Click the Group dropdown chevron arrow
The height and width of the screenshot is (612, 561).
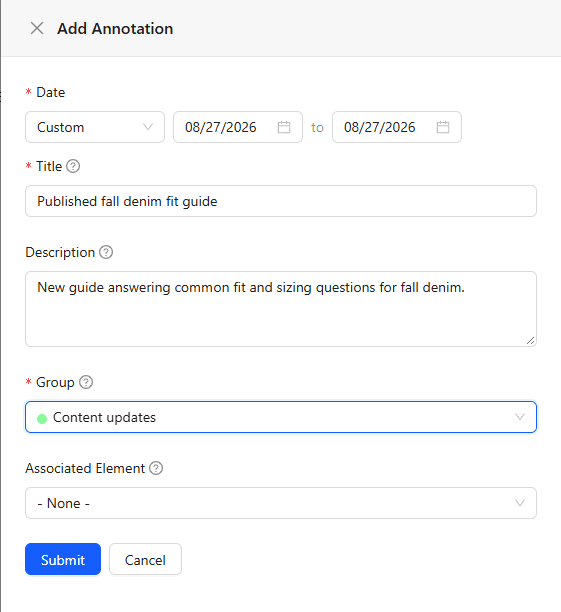tap(520, 417)
